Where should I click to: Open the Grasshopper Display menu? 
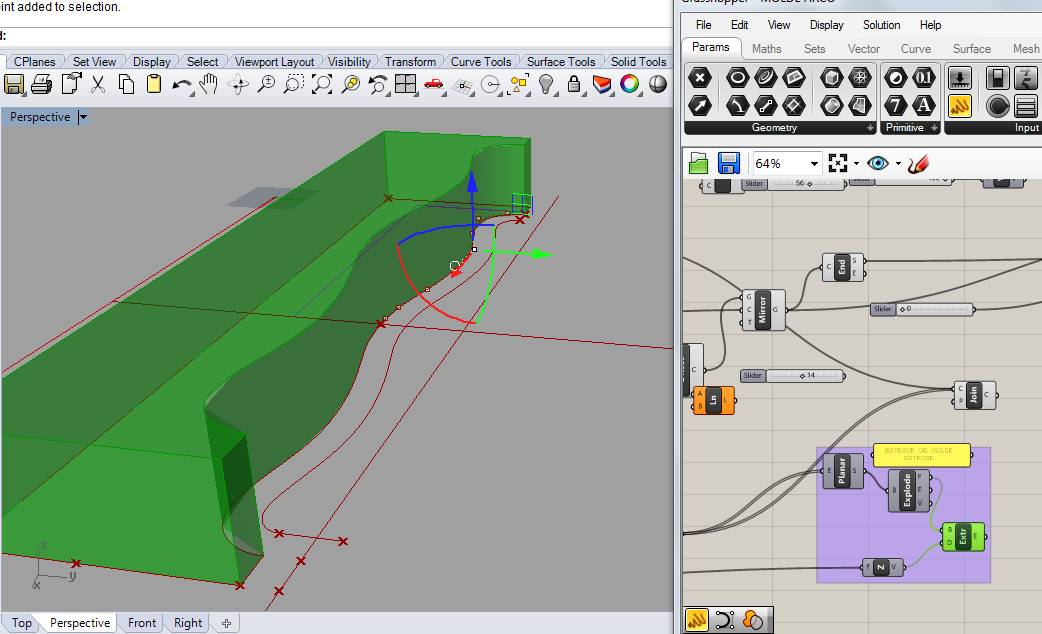tap(826, 25)
